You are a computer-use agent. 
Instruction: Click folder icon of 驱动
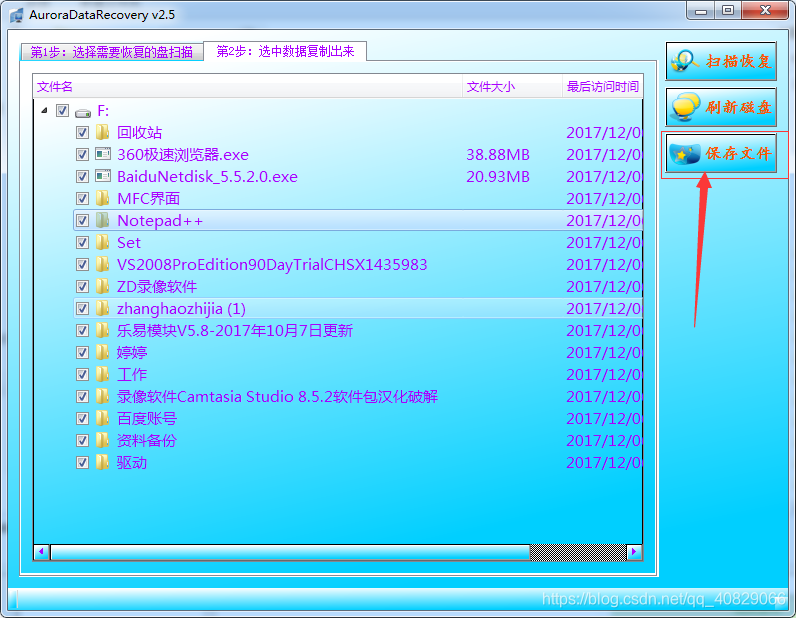102,463
